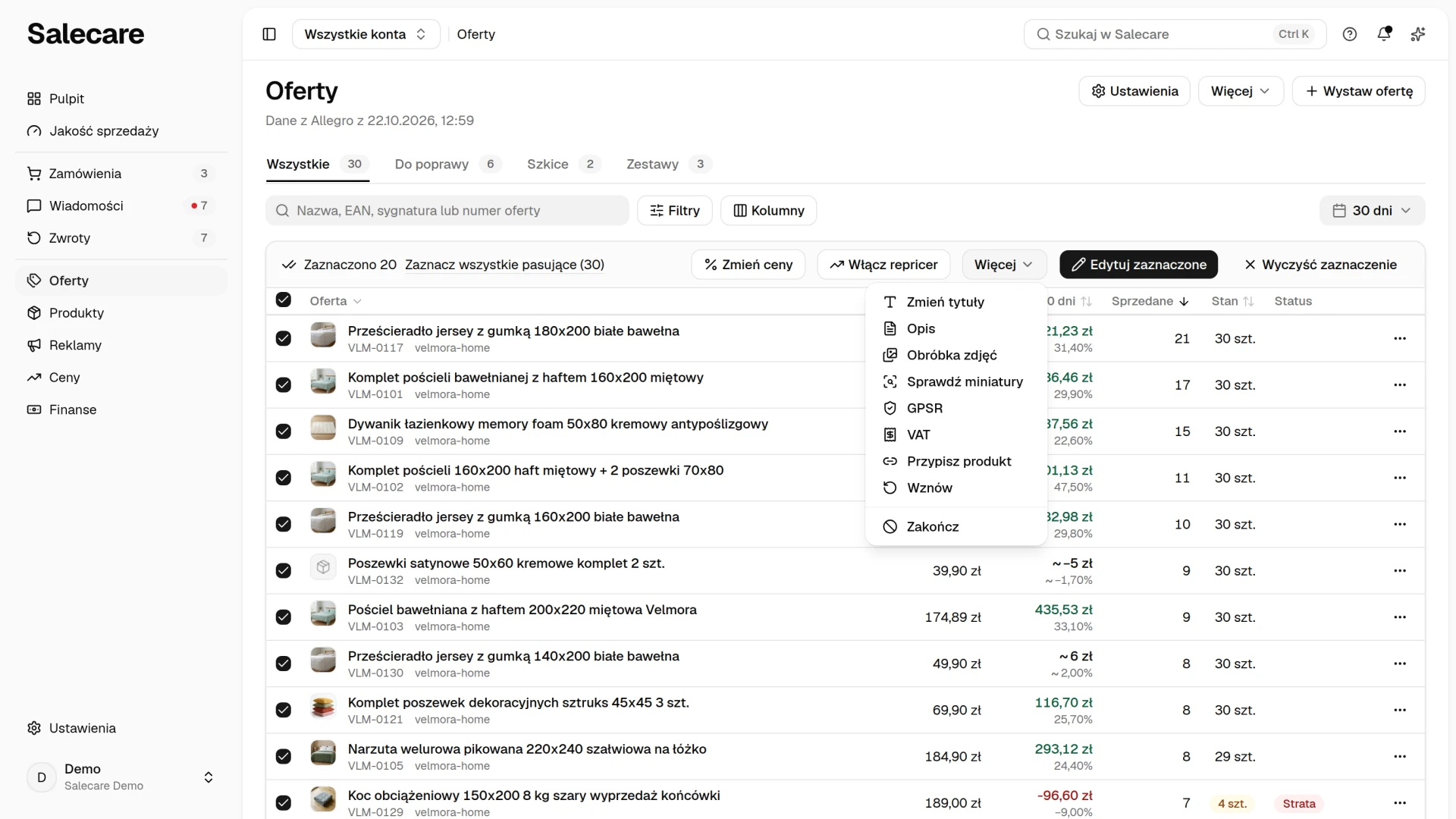Select Obróbka zdjęć menu entry
This screenshot has height=819, width=1456.
coord(955,355)
